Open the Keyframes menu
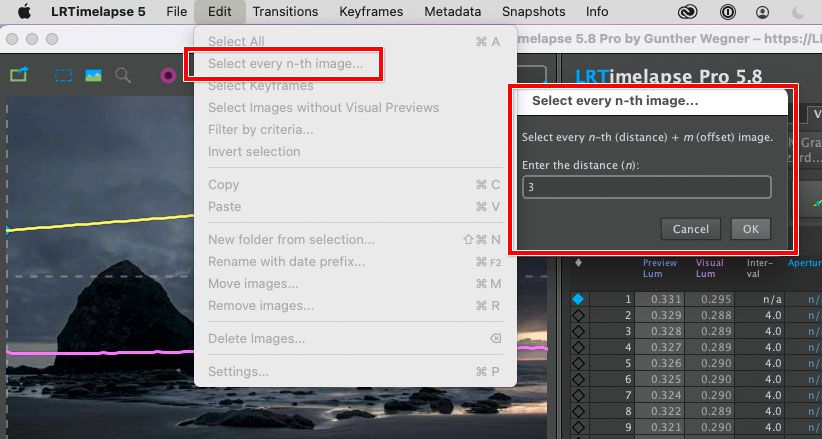 [x=371, y=12]
